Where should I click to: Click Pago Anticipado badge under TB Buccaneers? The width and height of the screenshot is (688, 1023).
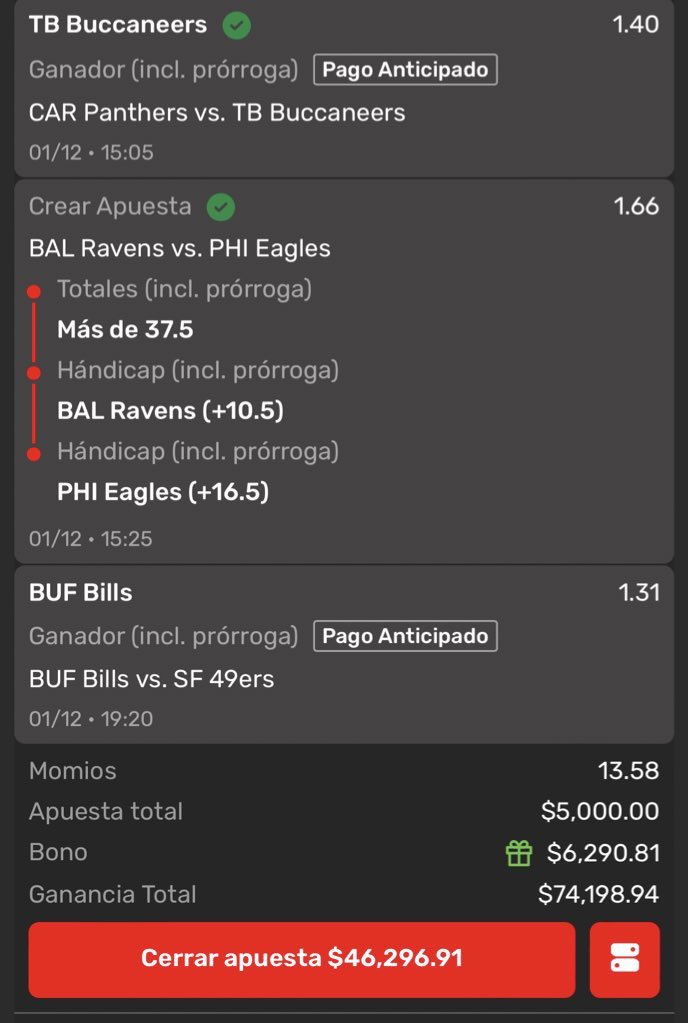tap(405, 70)
